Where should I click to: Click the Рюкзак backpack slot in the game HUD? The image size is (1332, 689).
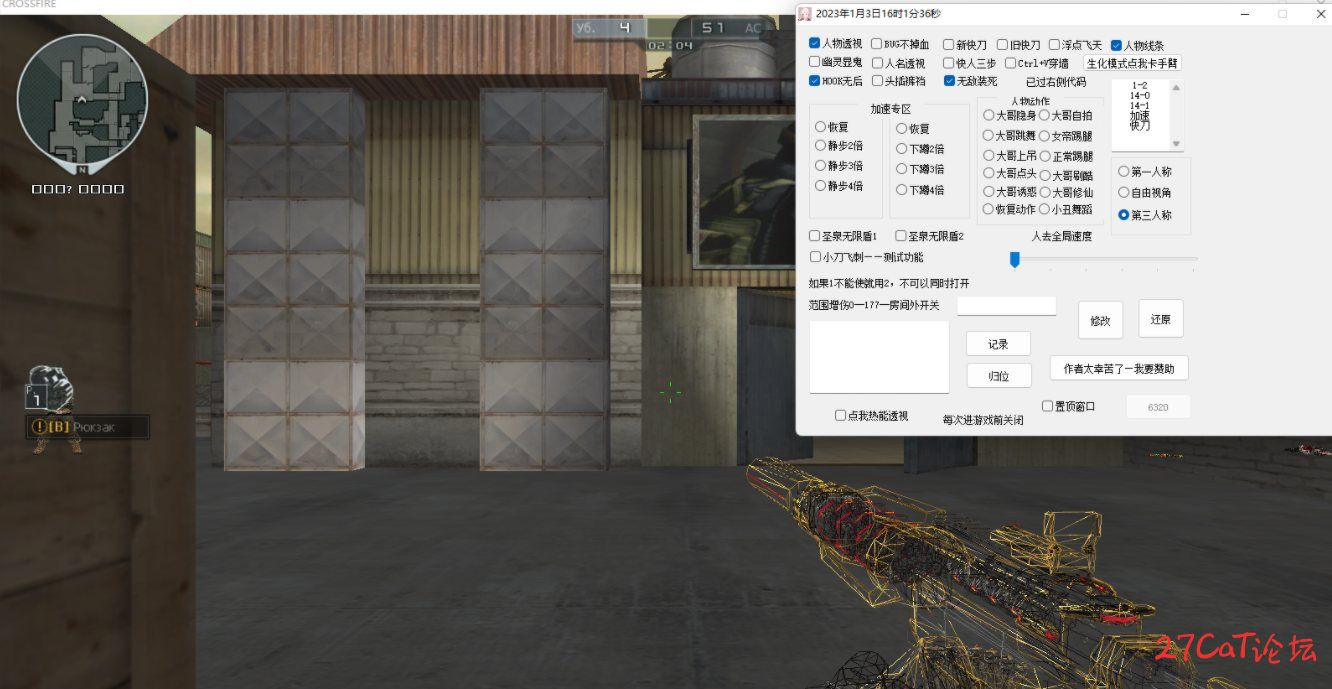88,427
